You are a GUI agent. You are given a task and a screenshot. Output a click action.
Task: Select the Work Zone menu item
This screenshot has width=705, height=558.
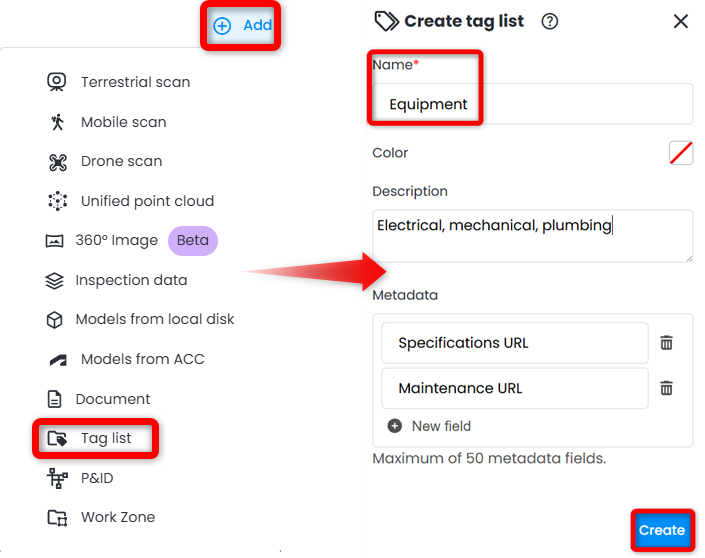click(x=117, y=517)
